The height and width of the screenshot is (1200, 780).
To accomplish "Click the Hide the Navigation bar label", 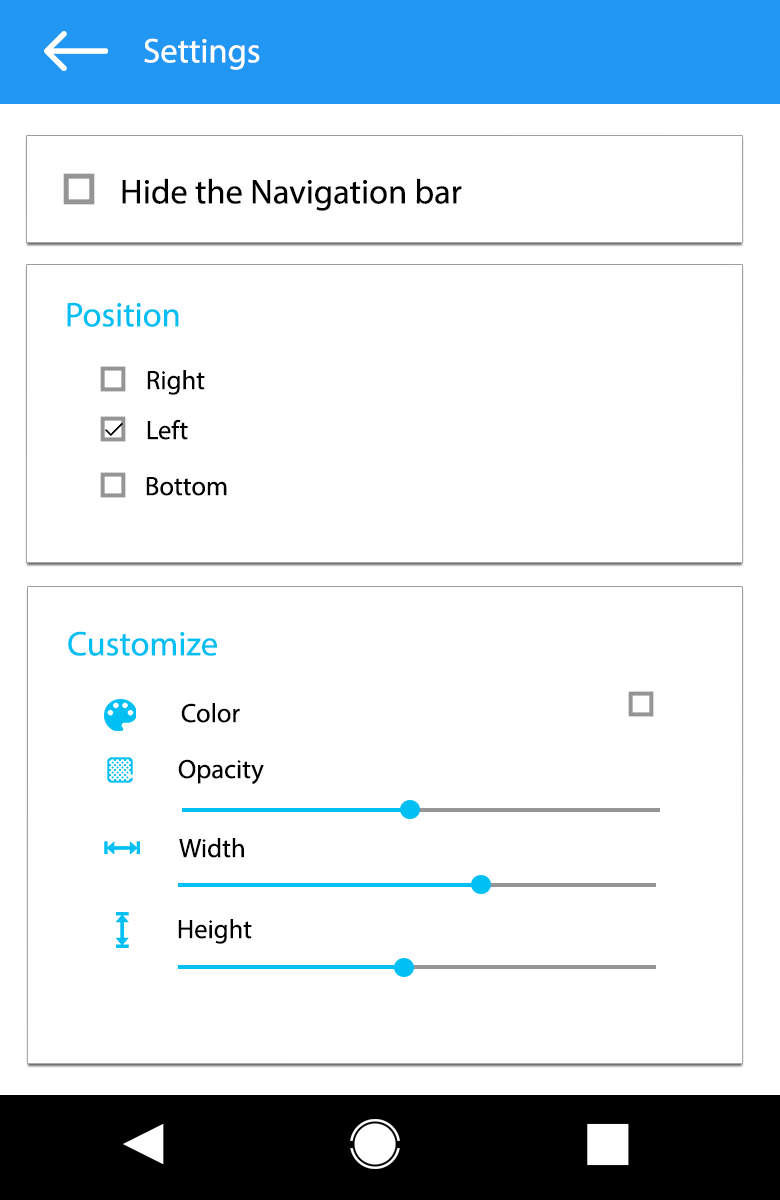I will point(290,192).
